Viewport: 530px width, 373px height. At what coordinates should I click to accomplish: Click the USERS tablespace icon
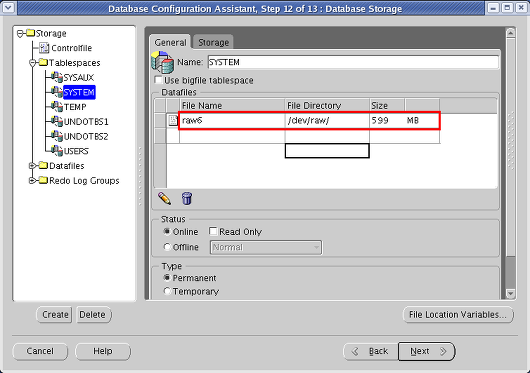(57, 151)
